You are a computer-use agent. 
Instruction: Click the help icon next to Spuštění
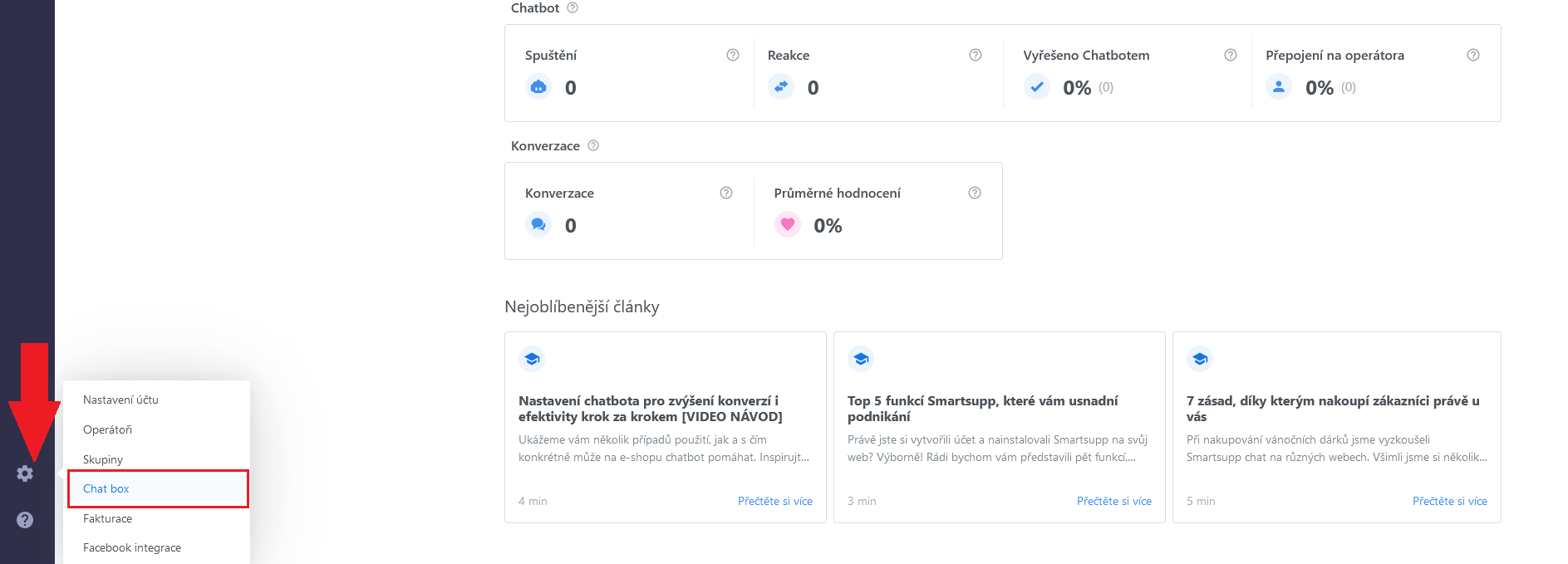tap(732, 55)
